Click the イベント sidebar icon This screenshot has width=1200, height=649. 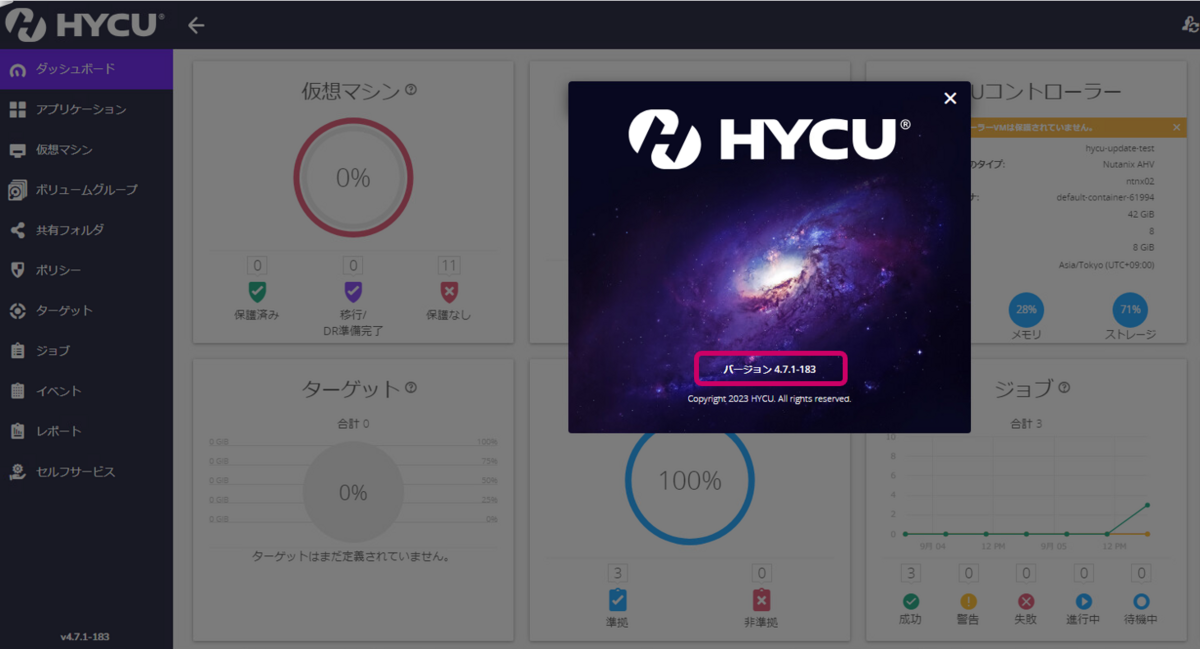point(17,391)
